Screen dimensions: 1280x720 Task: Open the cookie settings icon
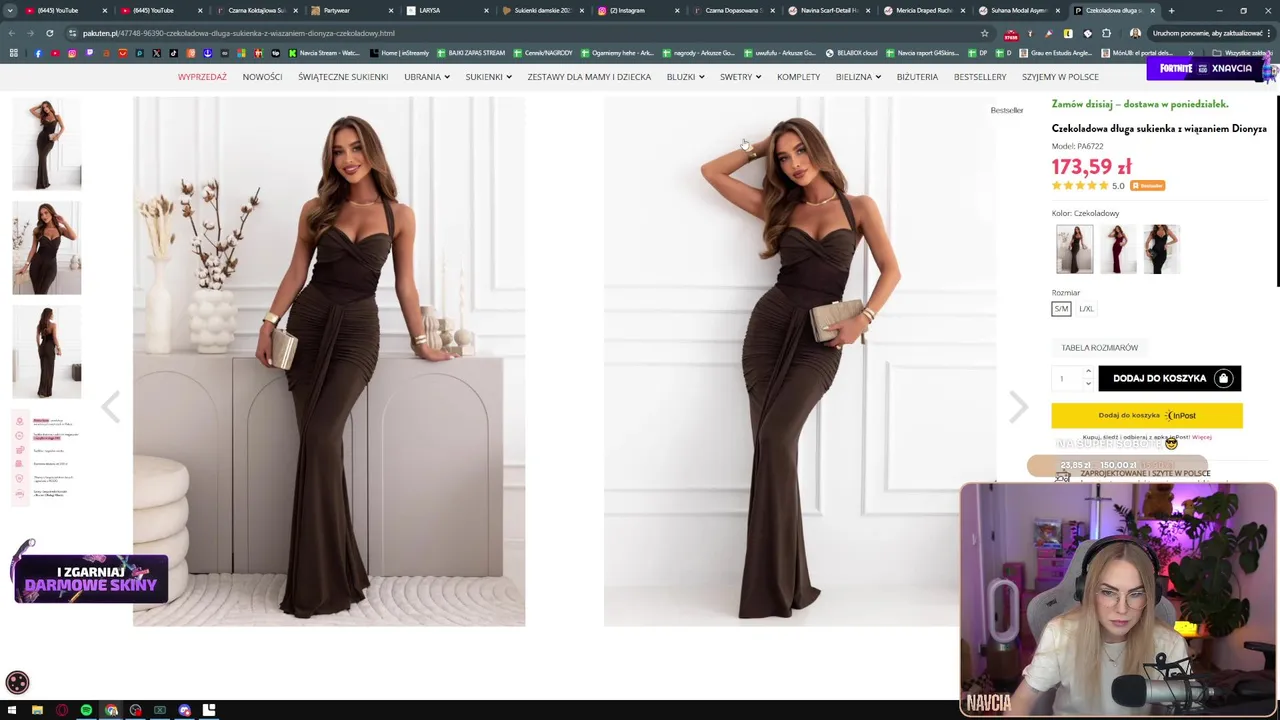(17, 683)
